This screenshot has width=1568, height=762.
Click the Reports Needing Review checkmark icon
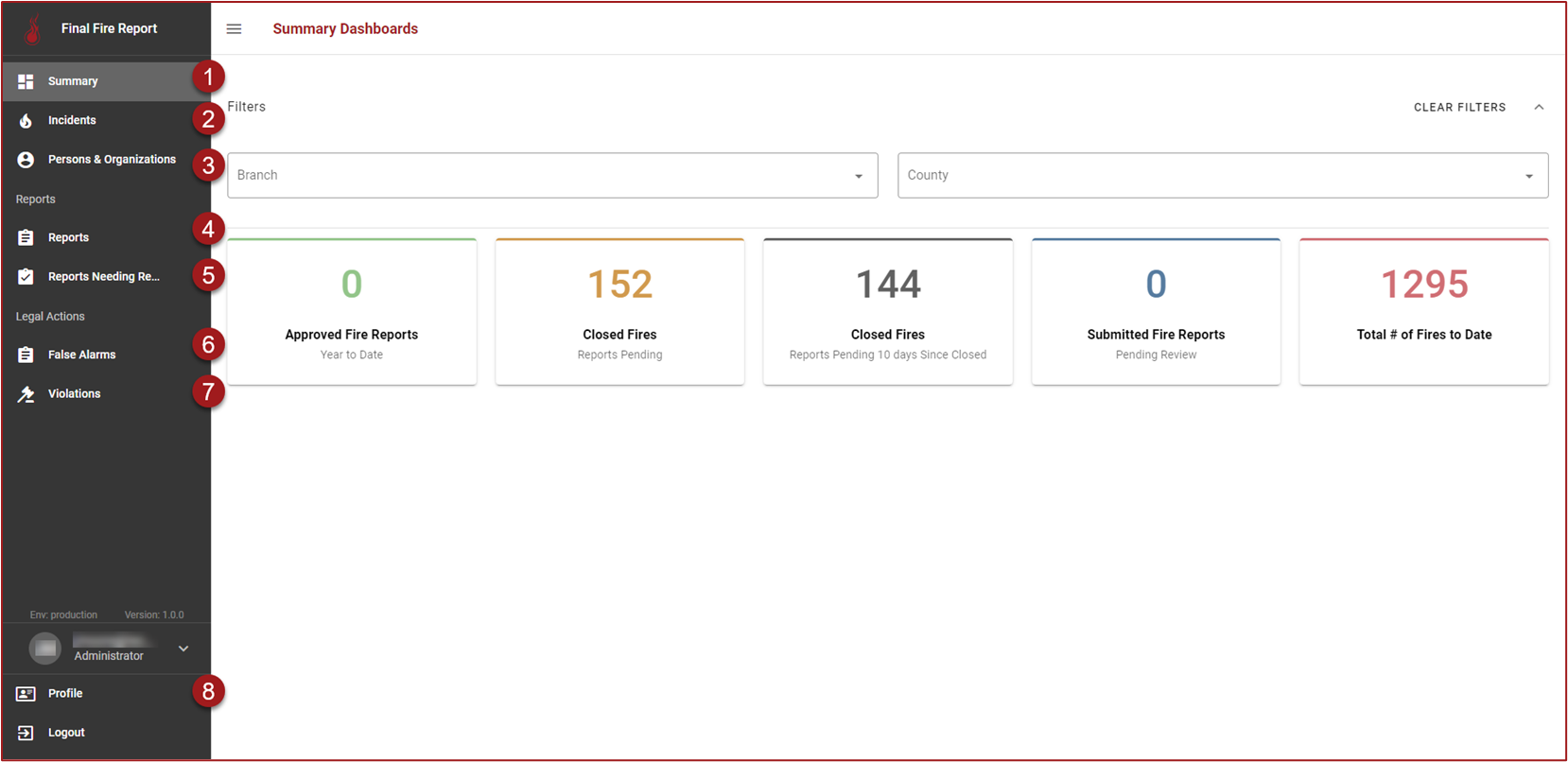[26, 277]
